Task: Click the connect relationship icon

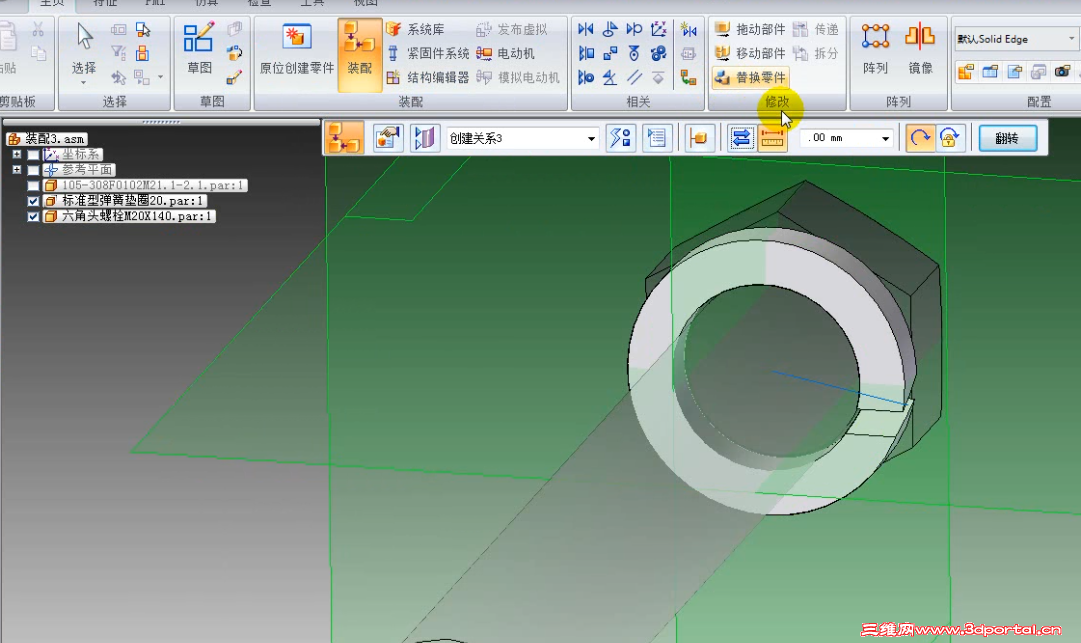Action: (x=610, y=53)
